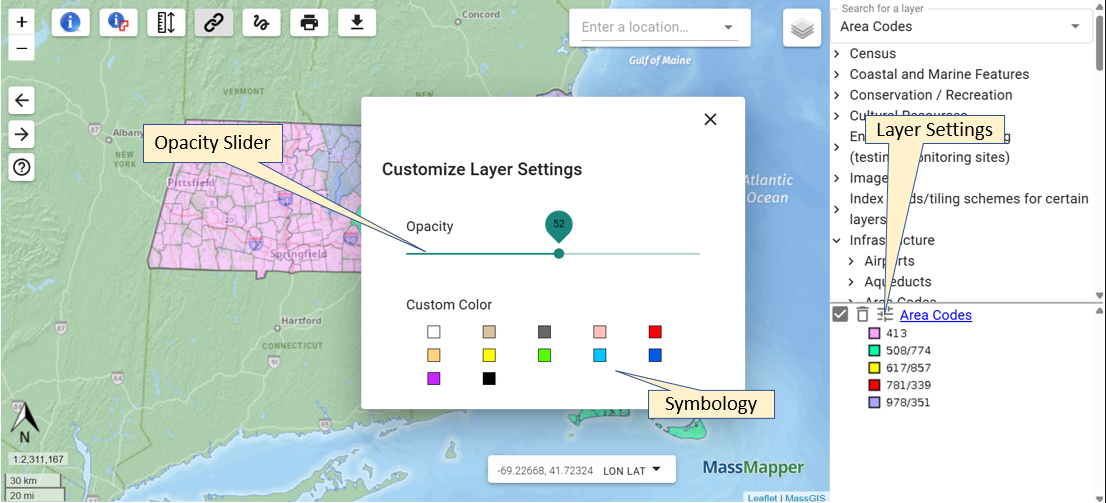Click the permalink chain icon
This screenshot has height=503, width=1106.
tap(214, 23)
